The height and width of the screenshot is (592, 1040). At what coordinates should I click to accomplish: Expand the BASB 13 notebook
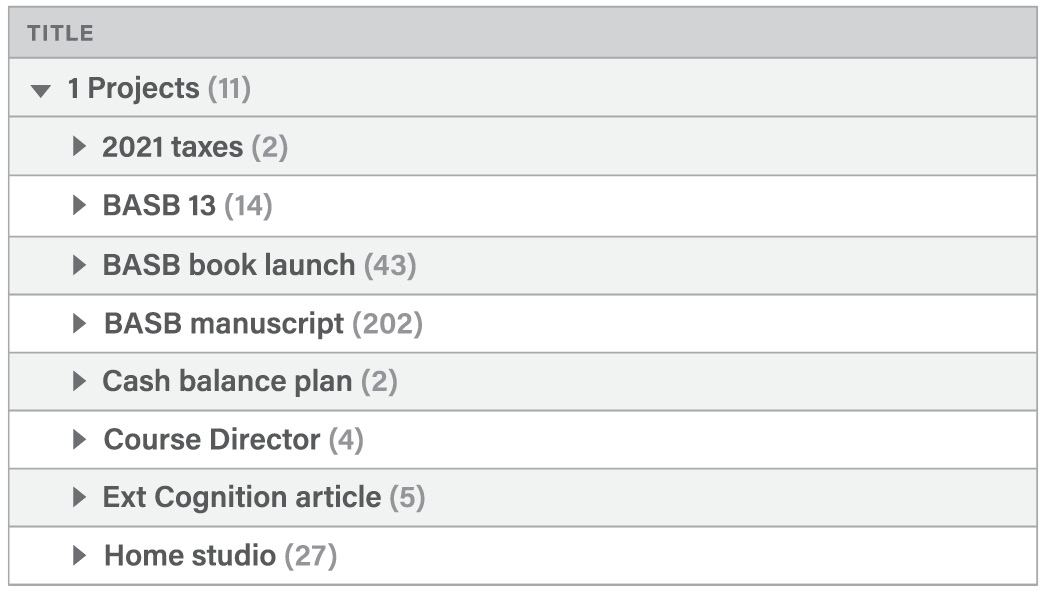pos(80,206)
